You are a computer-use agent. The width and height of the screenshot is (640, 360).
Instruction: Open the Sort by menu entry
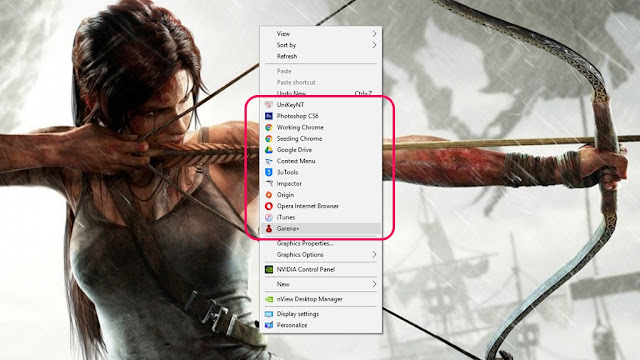tap(321, 45)
